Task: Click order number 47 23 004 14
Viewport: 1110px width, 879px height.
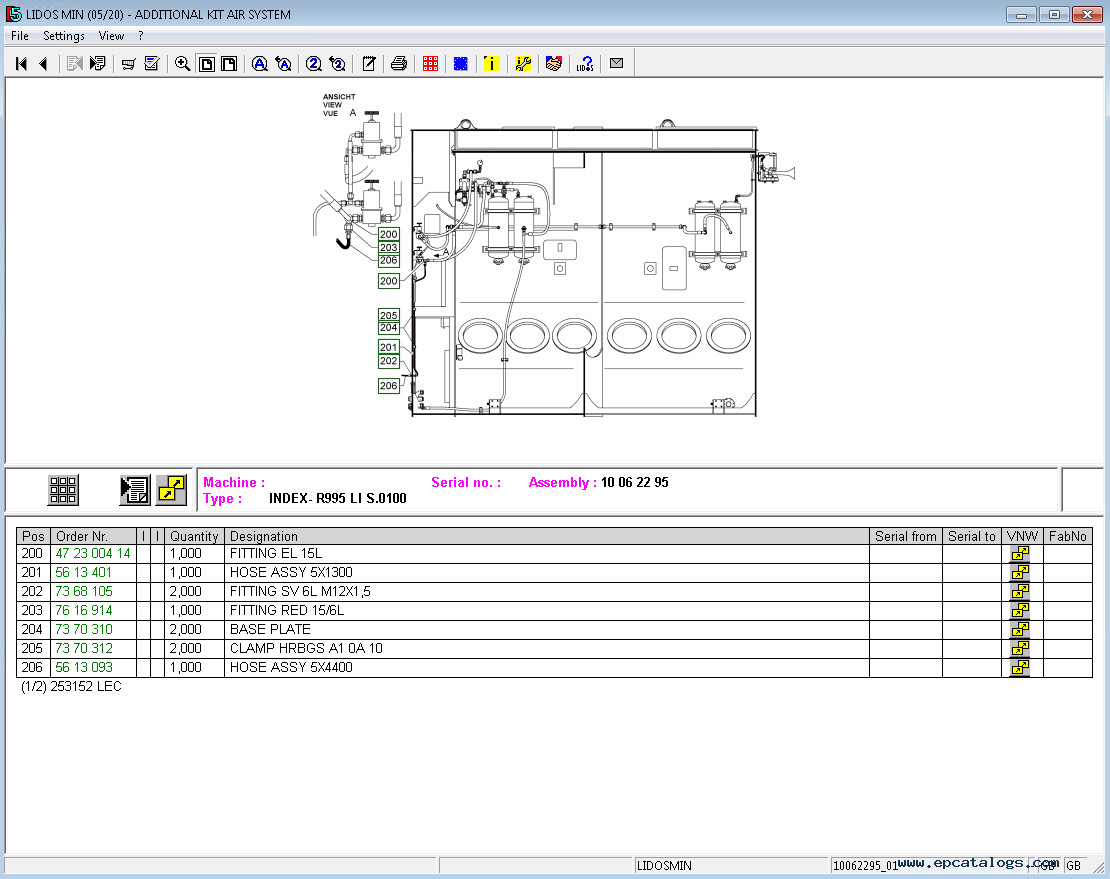Action: click(93, 554)
